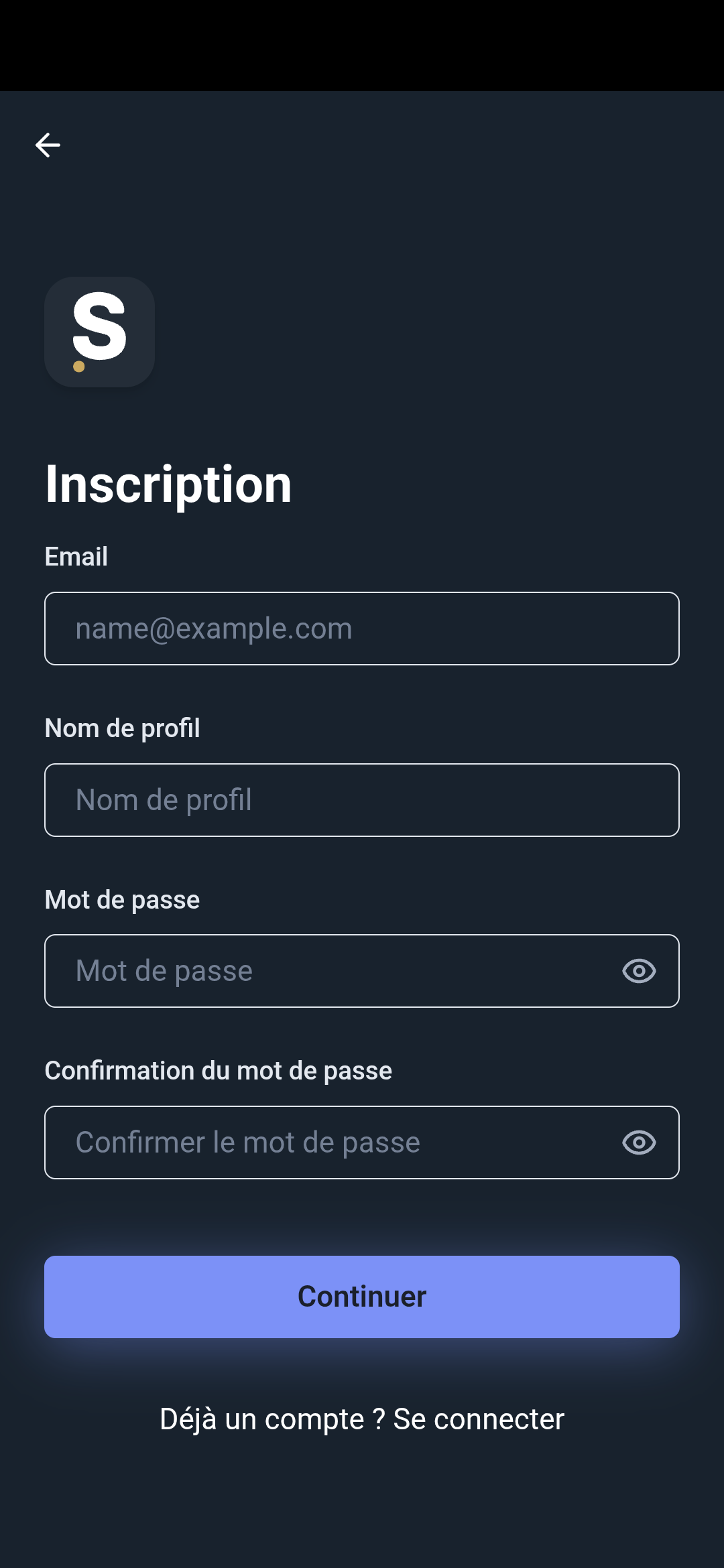Click the Inscription heading
This screenshot has width=724, height=1568.
(168, 484)
